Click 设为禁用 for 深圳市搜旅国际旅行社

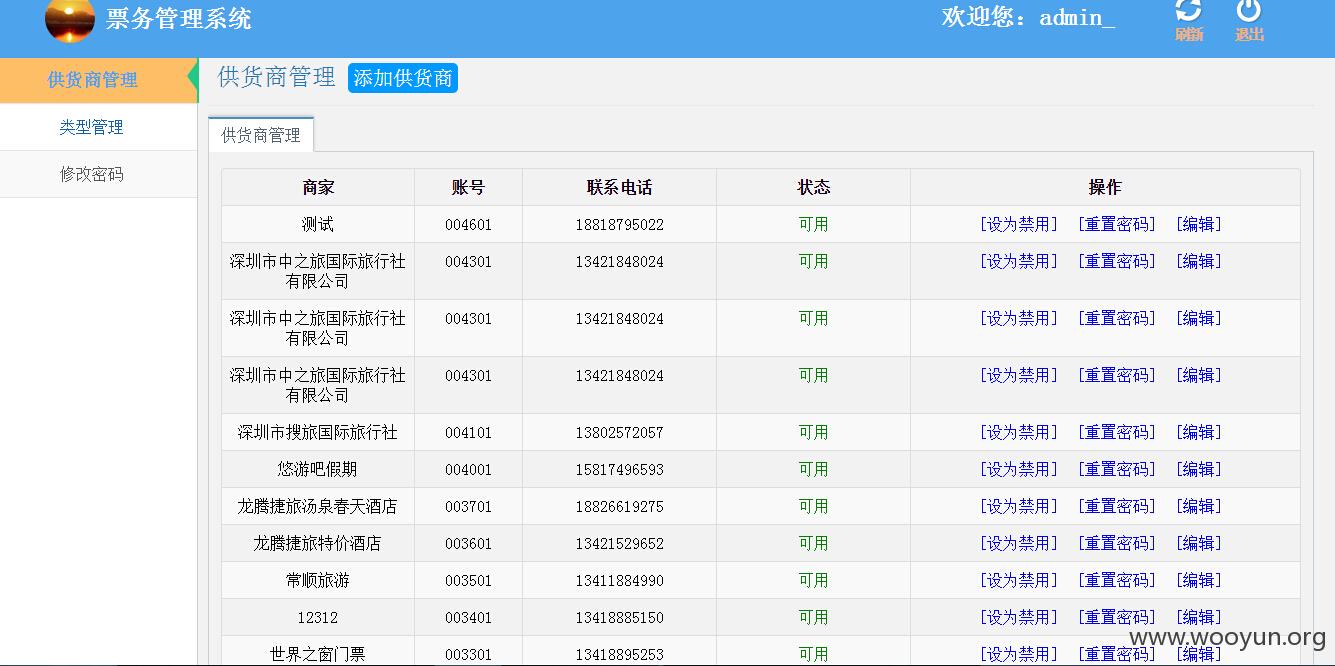click(1018, 432)
